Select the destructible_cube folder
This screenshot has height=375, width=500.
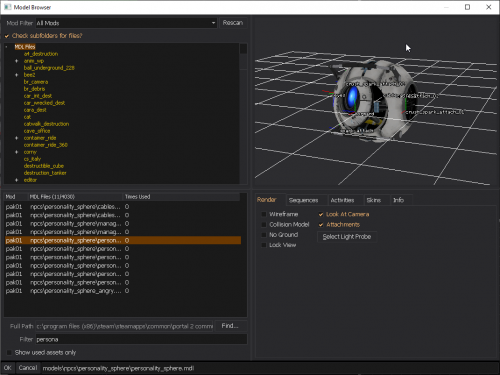coord(44,166)
